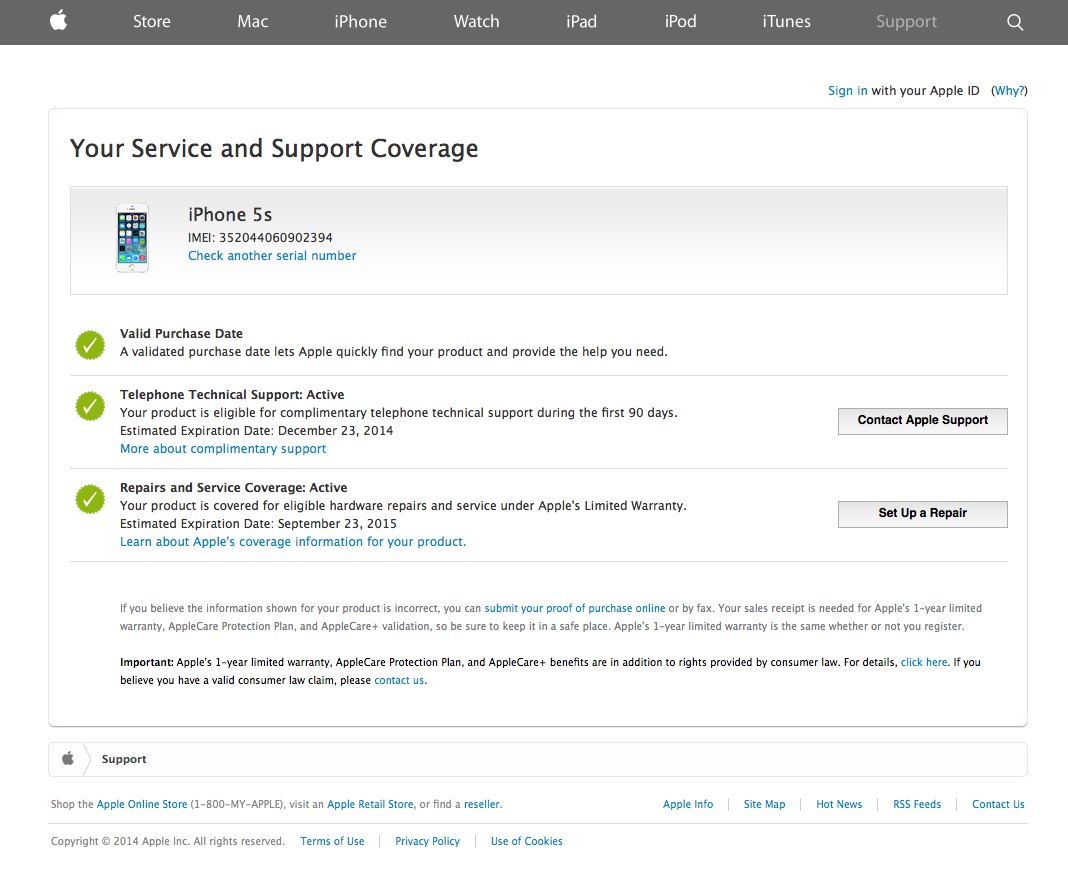The width and height of the screenshot is (1068, 882).
Task: Open the iPod menu
Action: 680,22
